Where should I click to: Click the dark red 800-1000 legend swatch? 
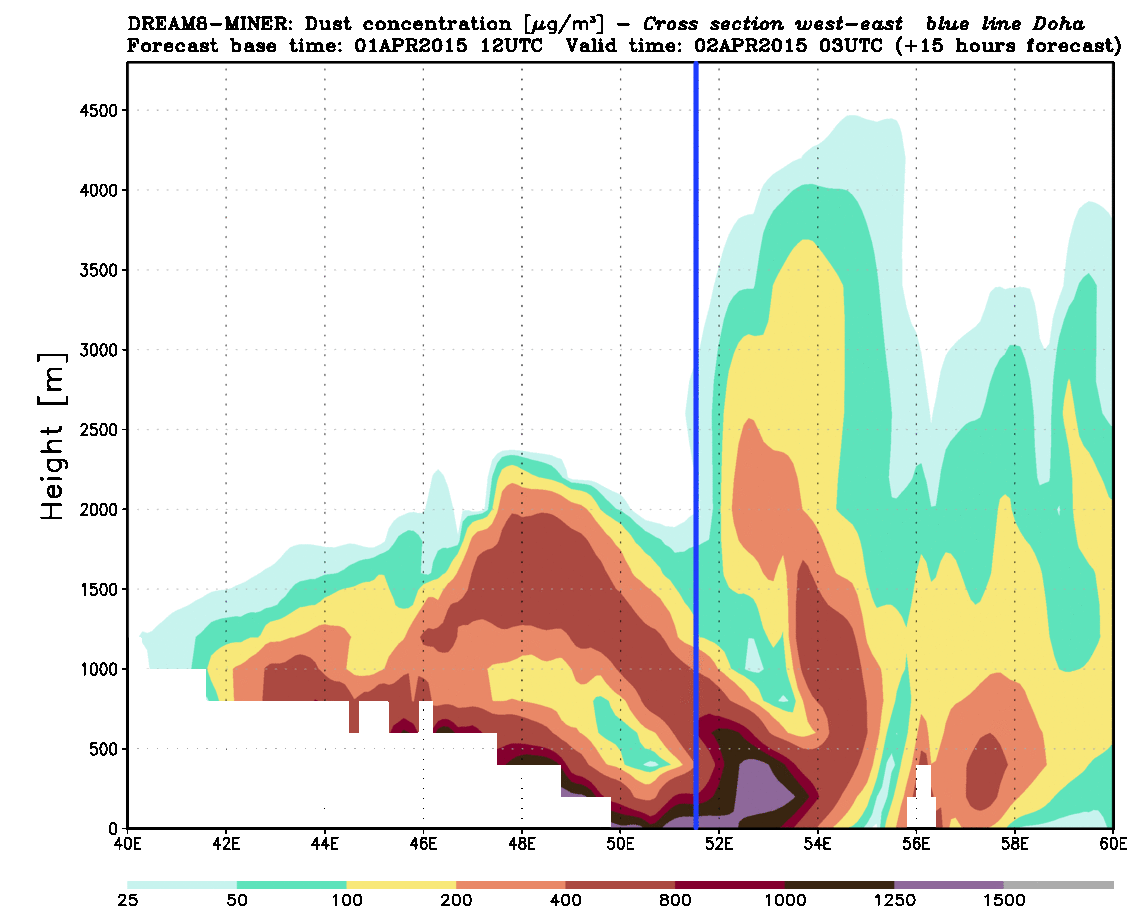coord(731,884)
